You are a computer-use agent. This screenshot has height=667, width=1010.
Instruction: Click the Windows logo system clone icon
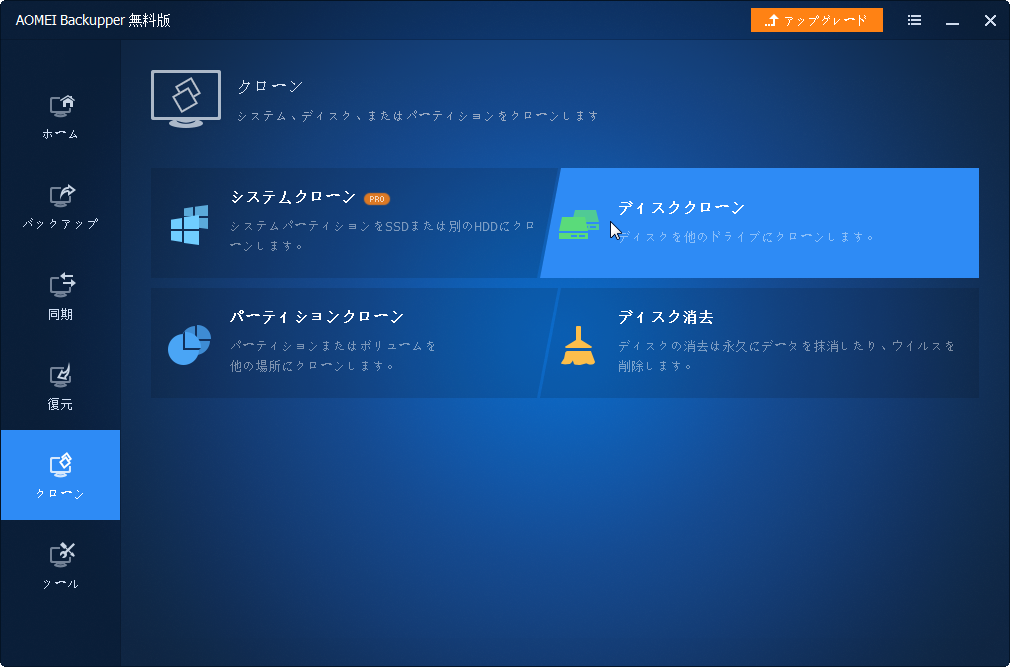(x=189, y=225)
